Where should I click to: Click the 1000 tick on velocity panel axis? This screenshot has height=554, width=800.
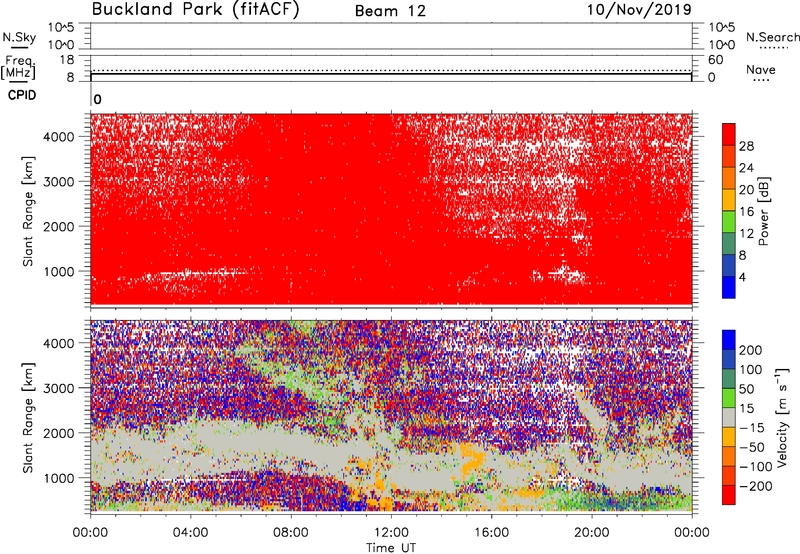coord(59,478)
